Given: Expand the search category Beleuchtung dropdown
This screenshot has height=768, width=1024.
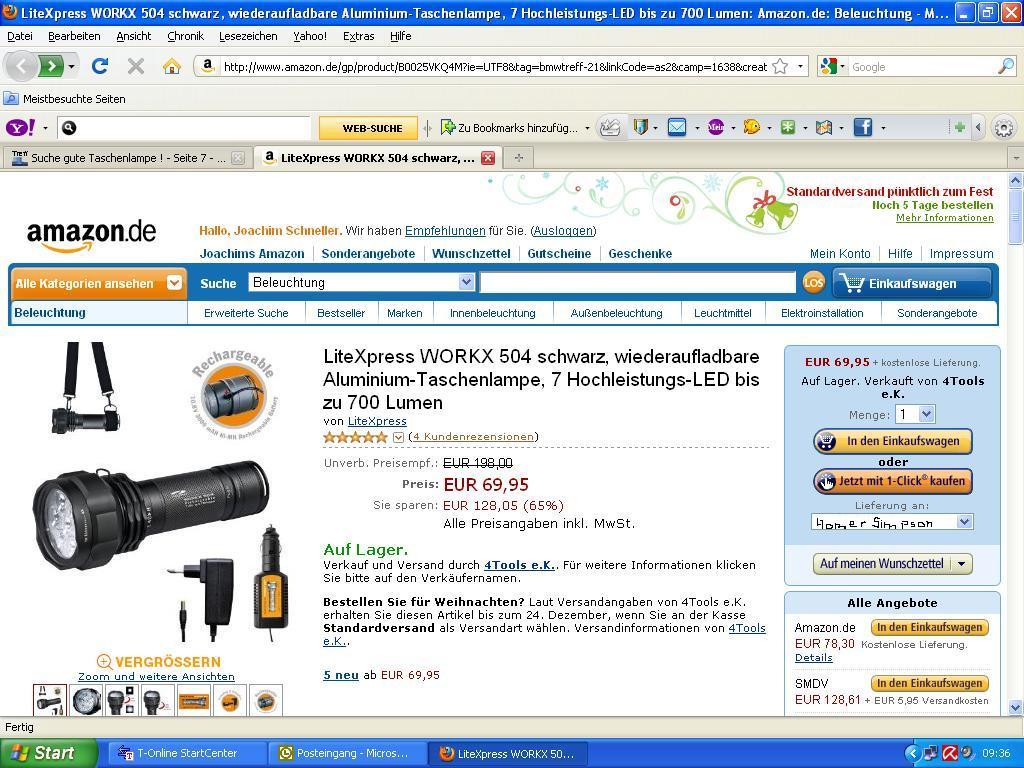Looking at the screenshot, I should tap(465, 283).
